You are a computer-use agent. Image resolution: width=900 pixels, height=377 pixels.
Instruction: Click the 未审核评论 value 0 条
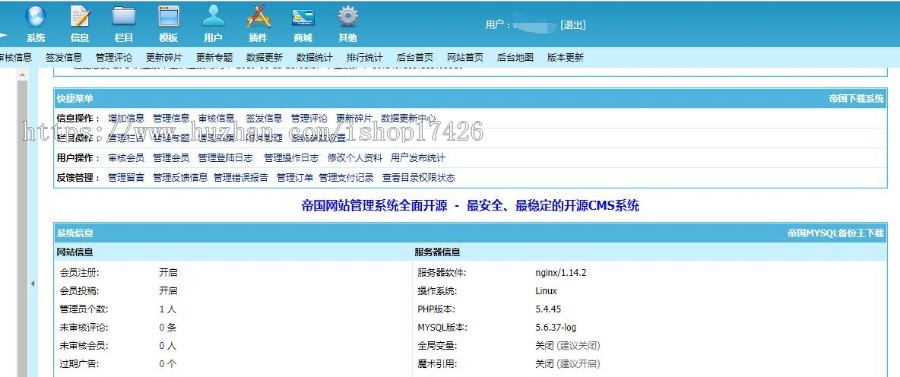point(168,328)
